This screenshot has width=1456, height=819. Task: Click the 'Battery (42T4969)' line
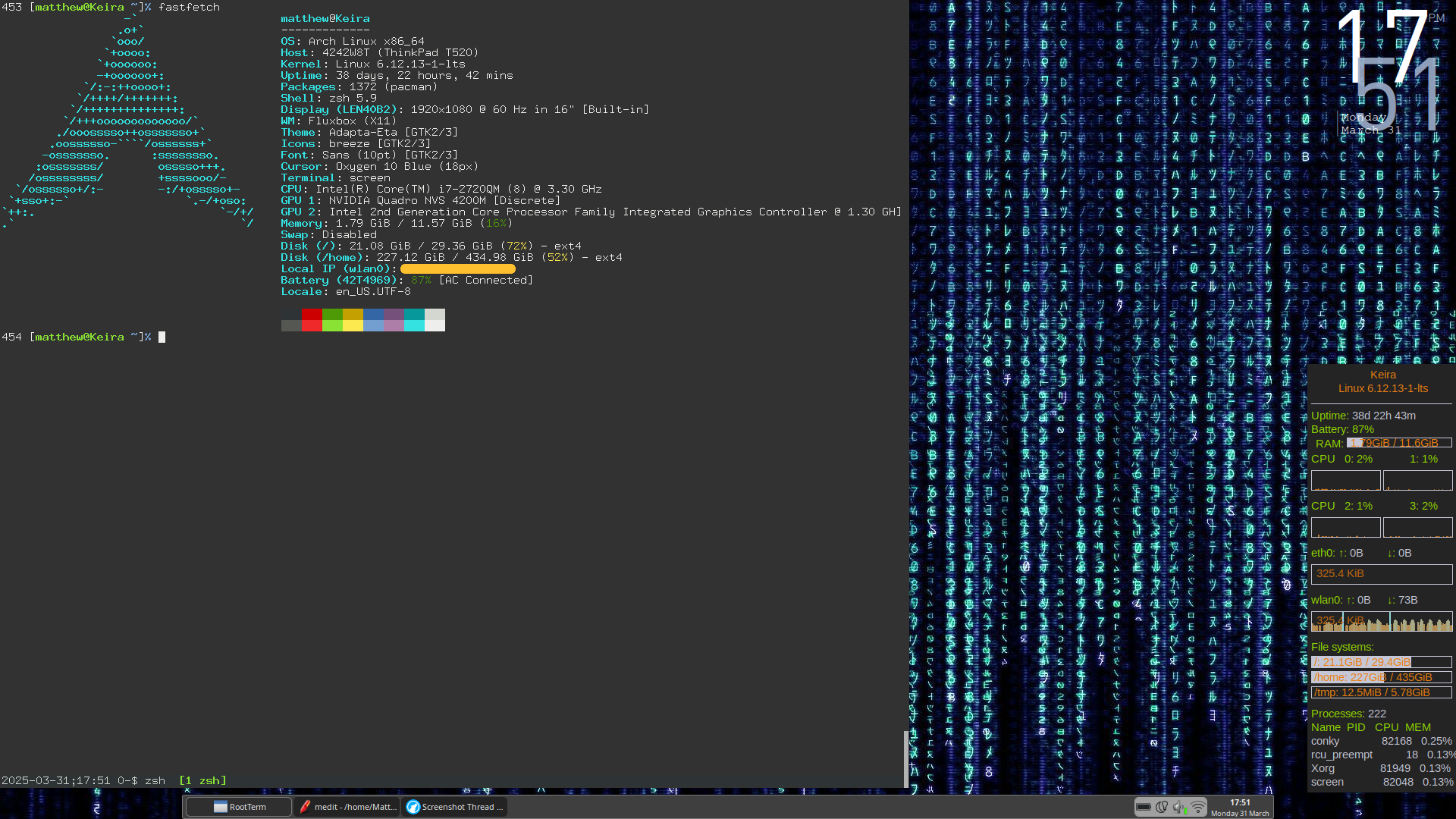(x=407, y=280)
